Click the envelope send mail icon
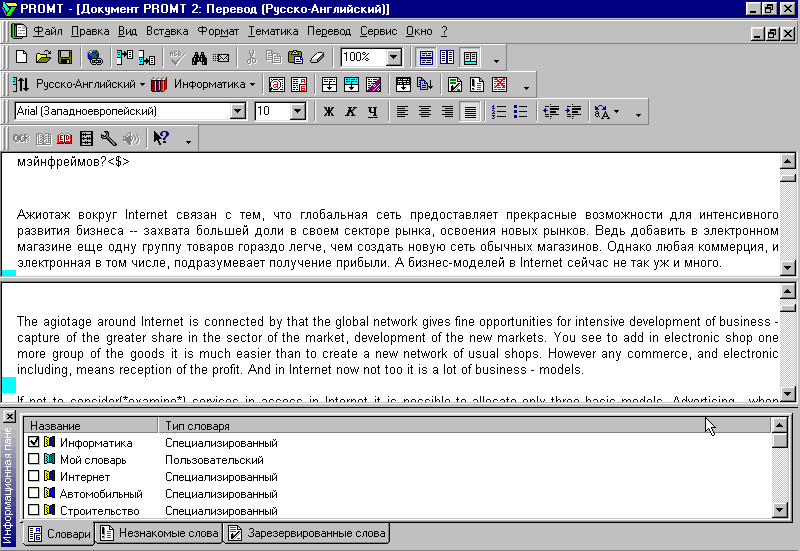The image size is (800, 551). coord(221,58)
